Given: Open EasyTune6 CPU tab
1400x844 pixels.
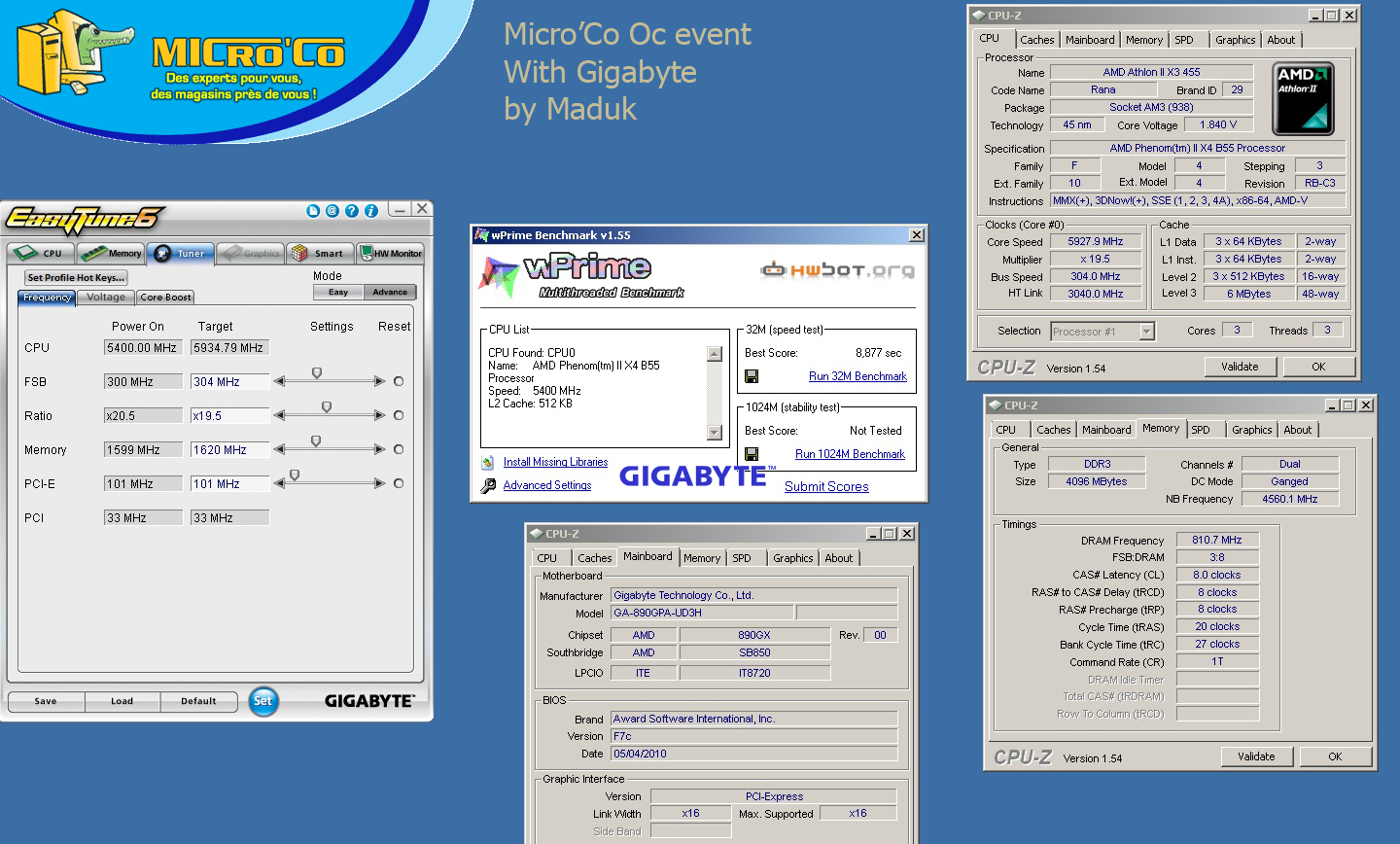Looking at the screenshot, I should pyautogui.click(x=41, y=253).
